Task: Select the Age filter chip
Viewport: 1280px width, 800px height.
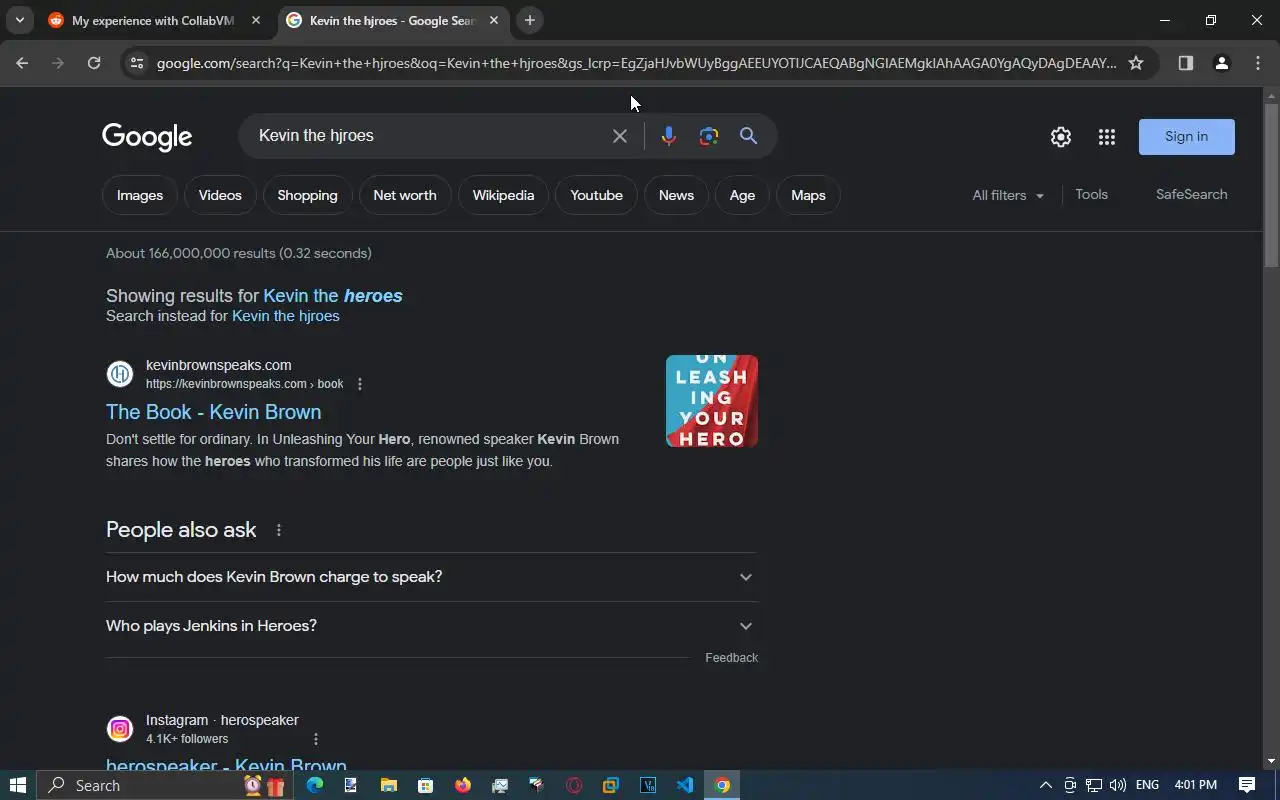Action: (742, 195)
